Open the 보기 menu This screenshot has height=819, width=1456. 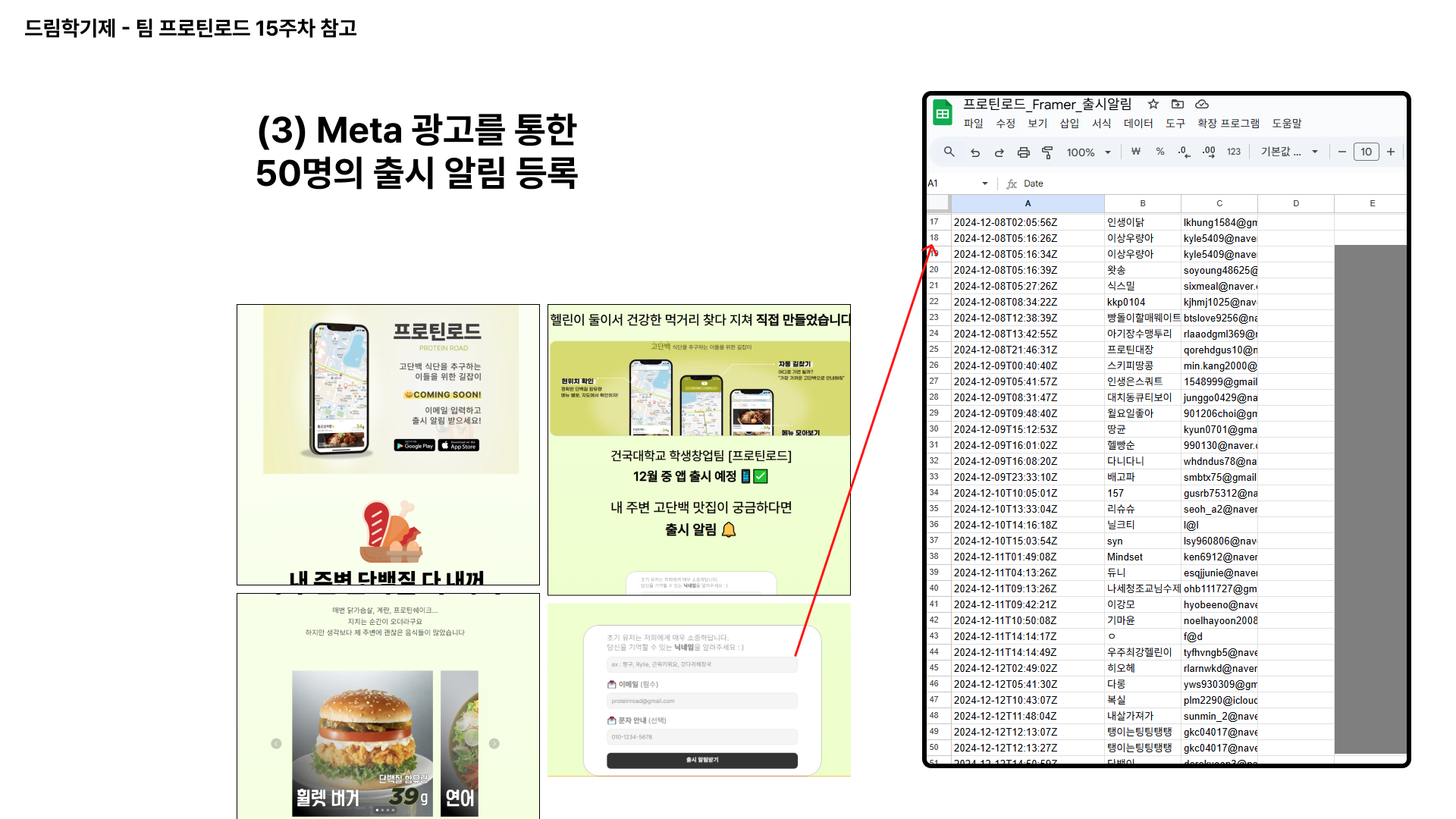[x=1037, y=124]
